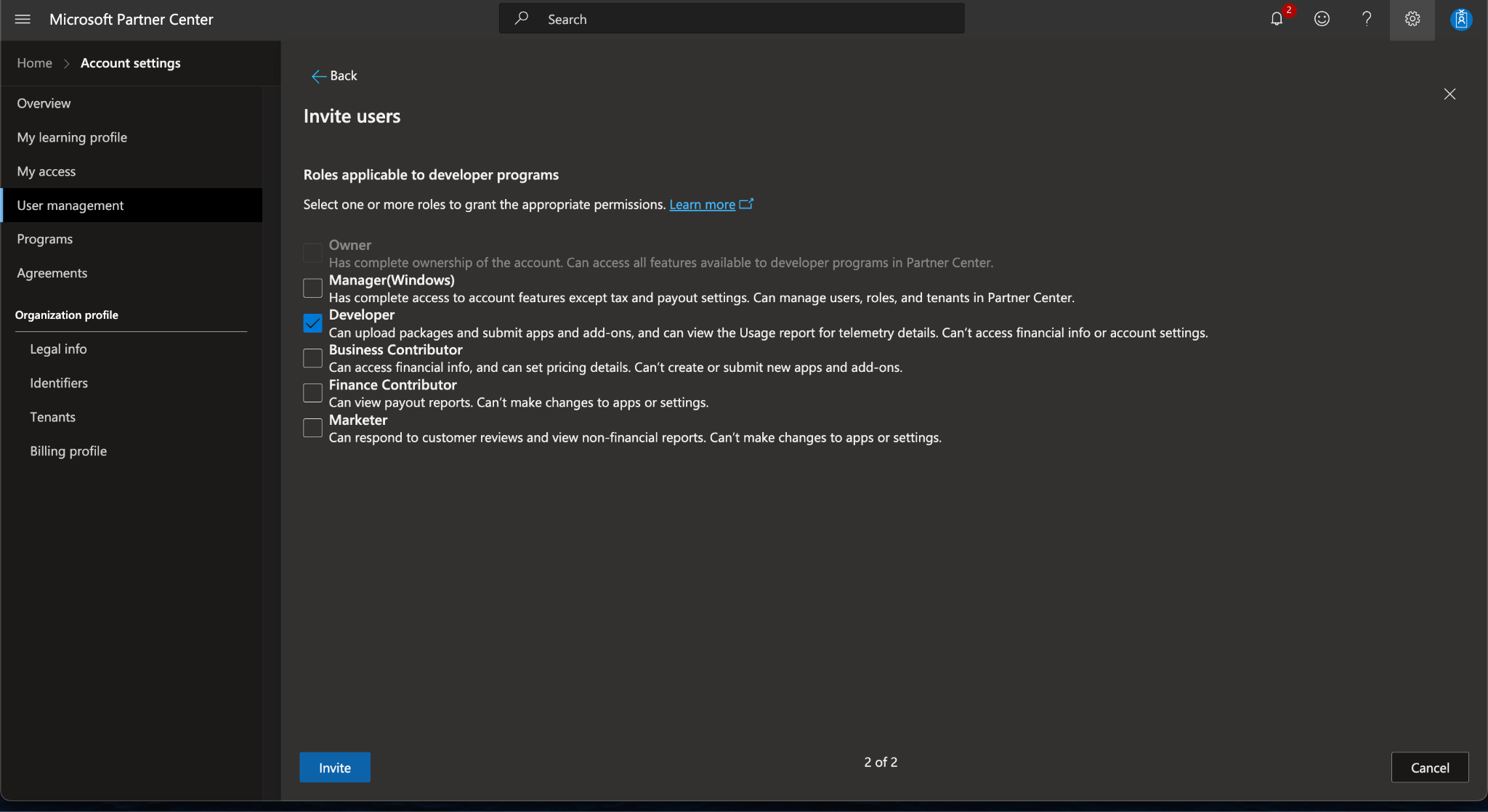Click the Owner role label

click(350, 245)
